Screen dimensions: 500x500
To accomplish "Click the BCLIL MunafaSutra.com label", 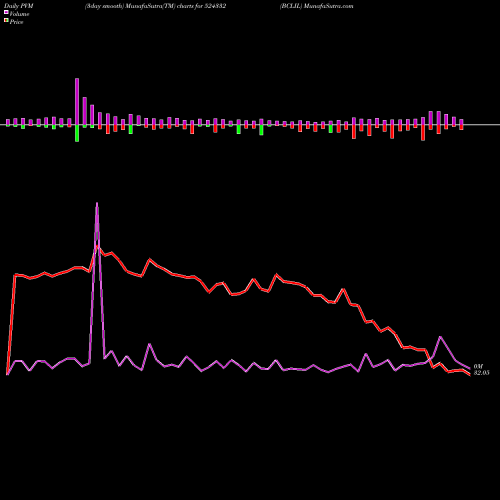I will click(x=317, y=6).
